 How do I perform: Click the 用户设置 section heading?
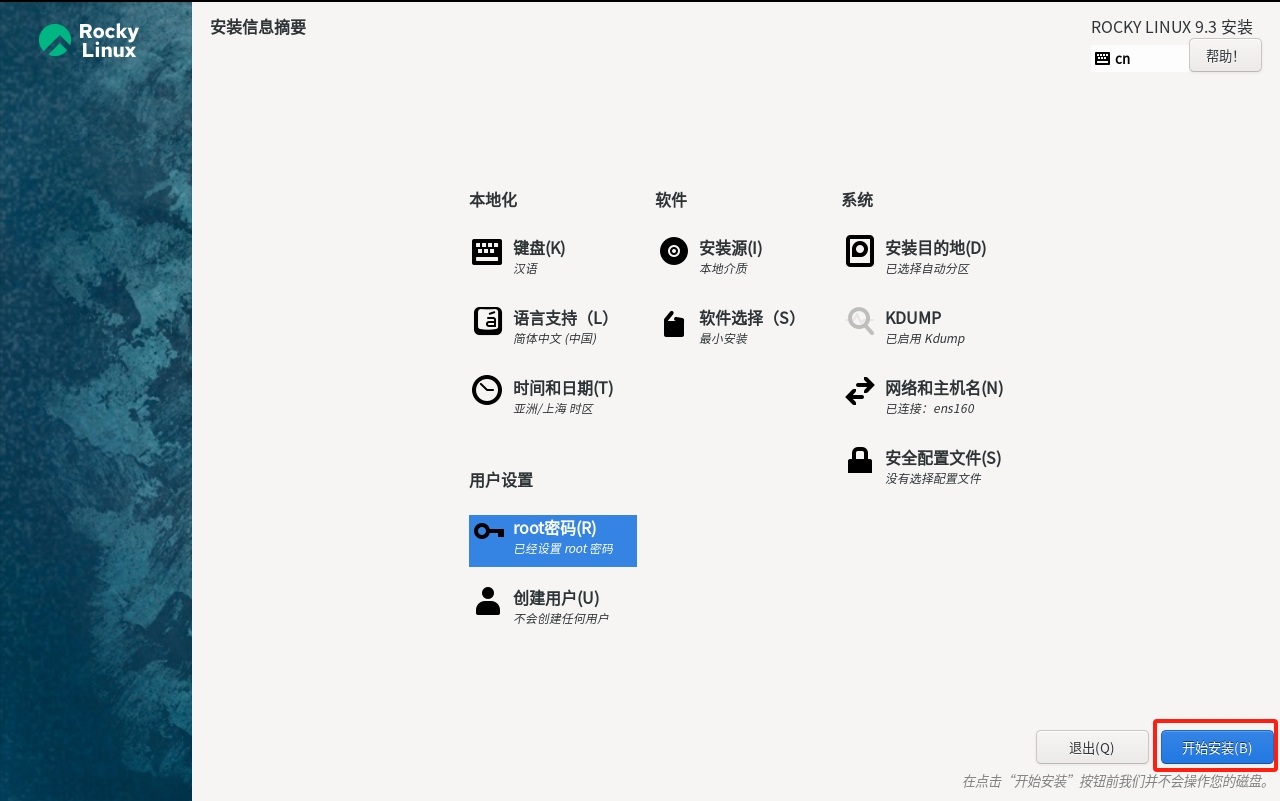click(x=501, y=480)
